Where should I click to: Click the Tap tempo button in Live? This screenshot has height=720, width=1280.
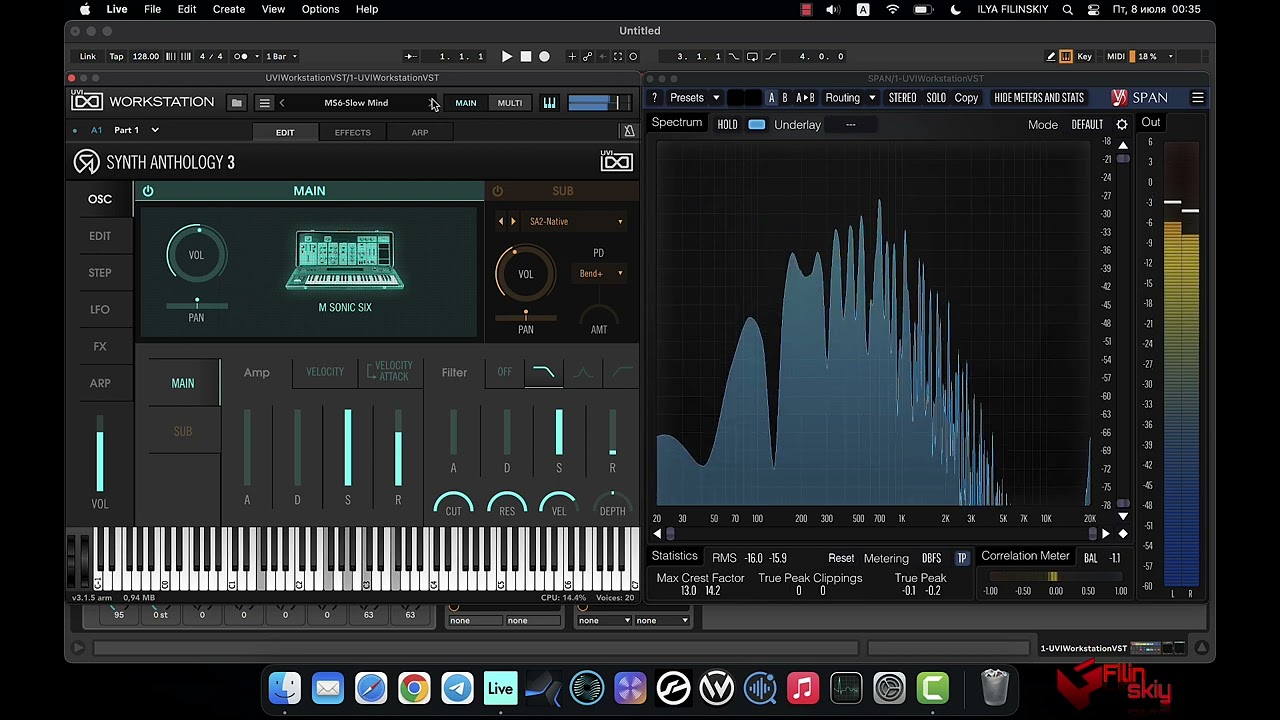click(x=117, y=56)
